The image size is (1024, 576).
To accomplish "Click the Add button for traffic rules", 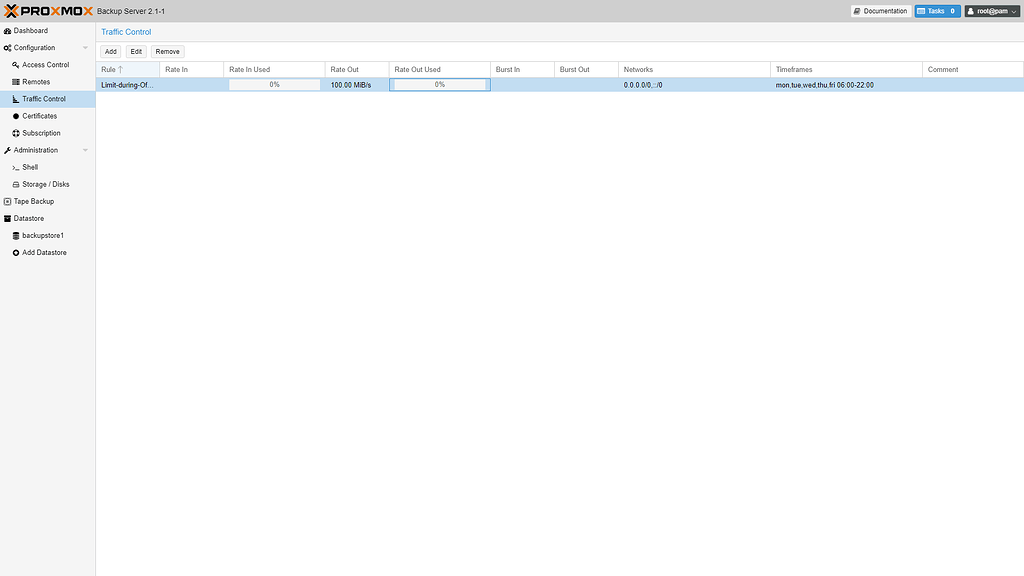I will point(110,51).
